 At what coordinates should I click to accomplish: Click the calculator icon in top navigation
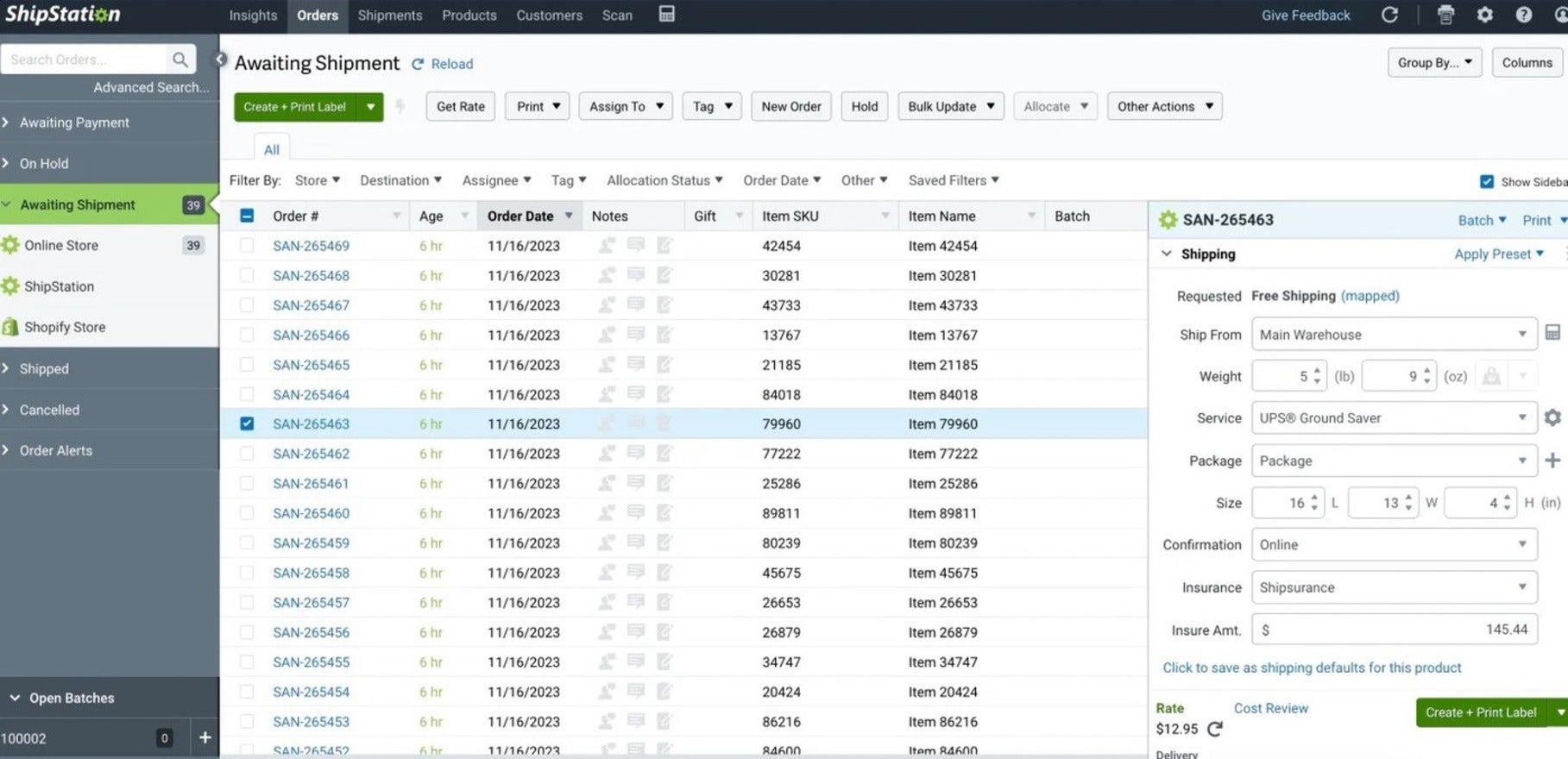tap(666, 15)
